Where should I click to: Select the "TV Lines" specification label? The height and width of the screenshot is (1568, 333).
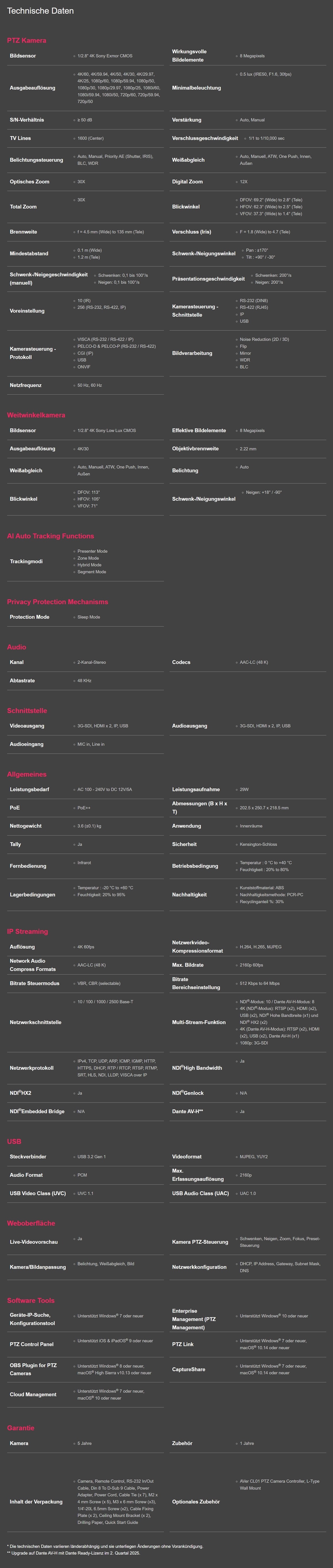pyautogui.click(x=20, y=138)
